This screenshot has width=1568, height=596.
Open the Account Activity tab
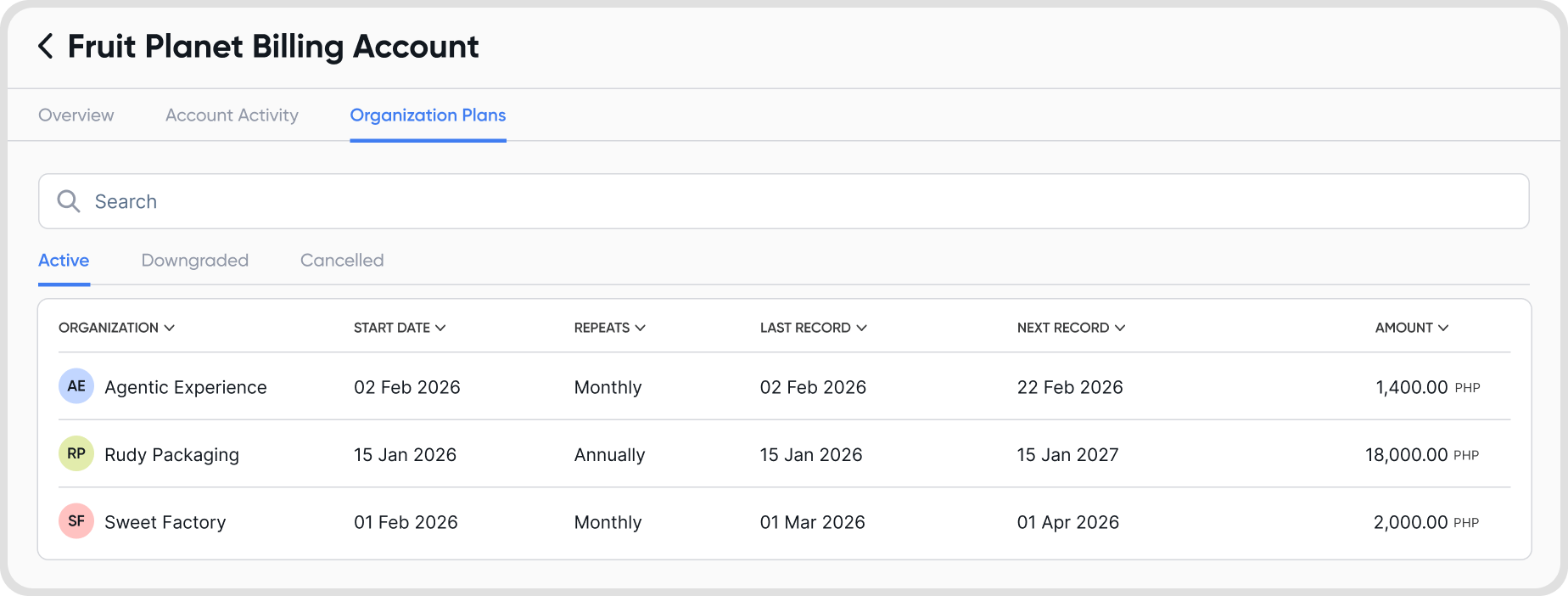click(x=232, y=115)
